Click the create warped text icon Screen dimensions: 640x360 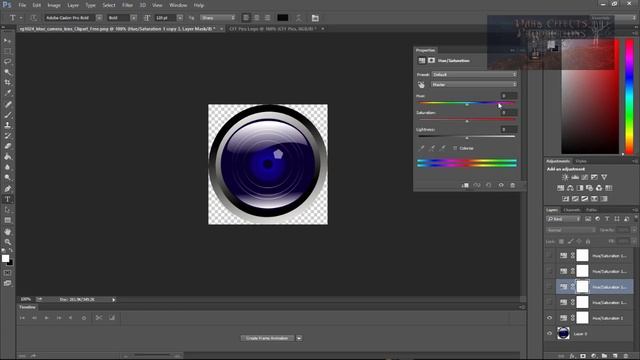pos(298,18)
